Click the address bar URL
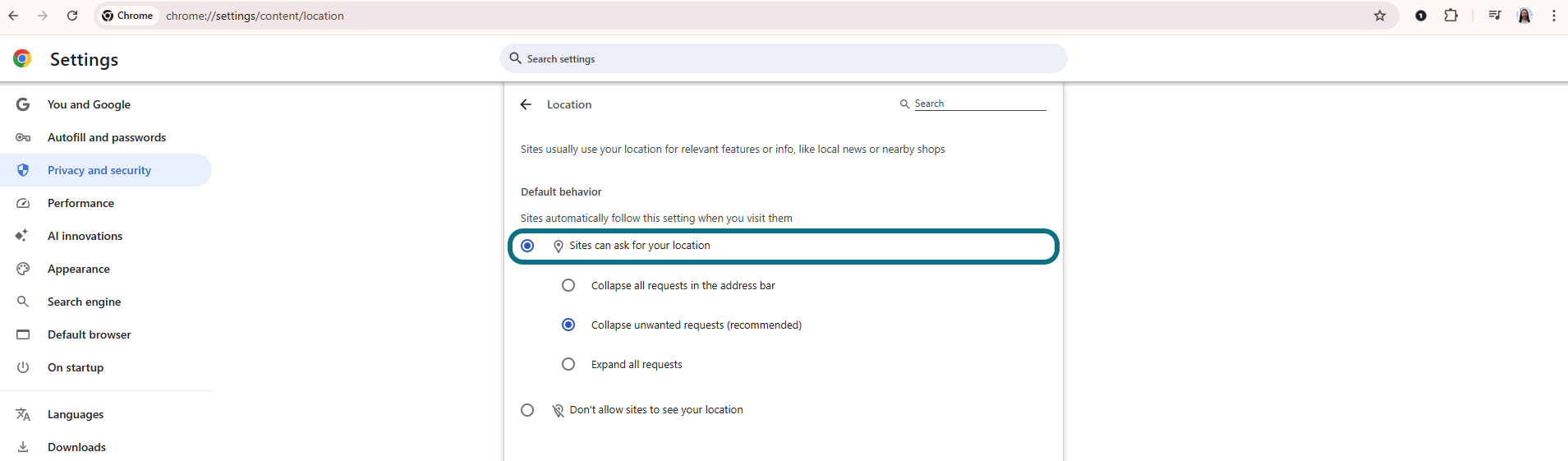This screenshot has width=1568, height=461. click(x=255, y=16)
